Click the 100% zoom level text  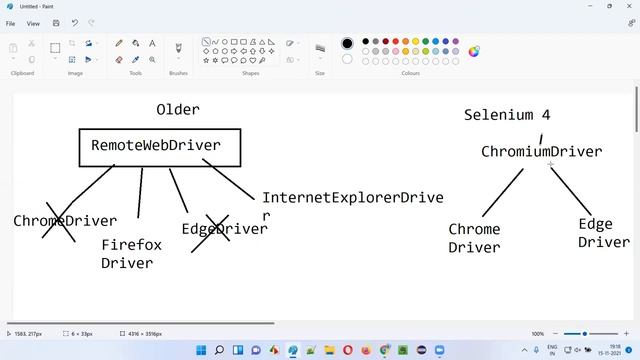pyautogui.click(x=538, y=334)
